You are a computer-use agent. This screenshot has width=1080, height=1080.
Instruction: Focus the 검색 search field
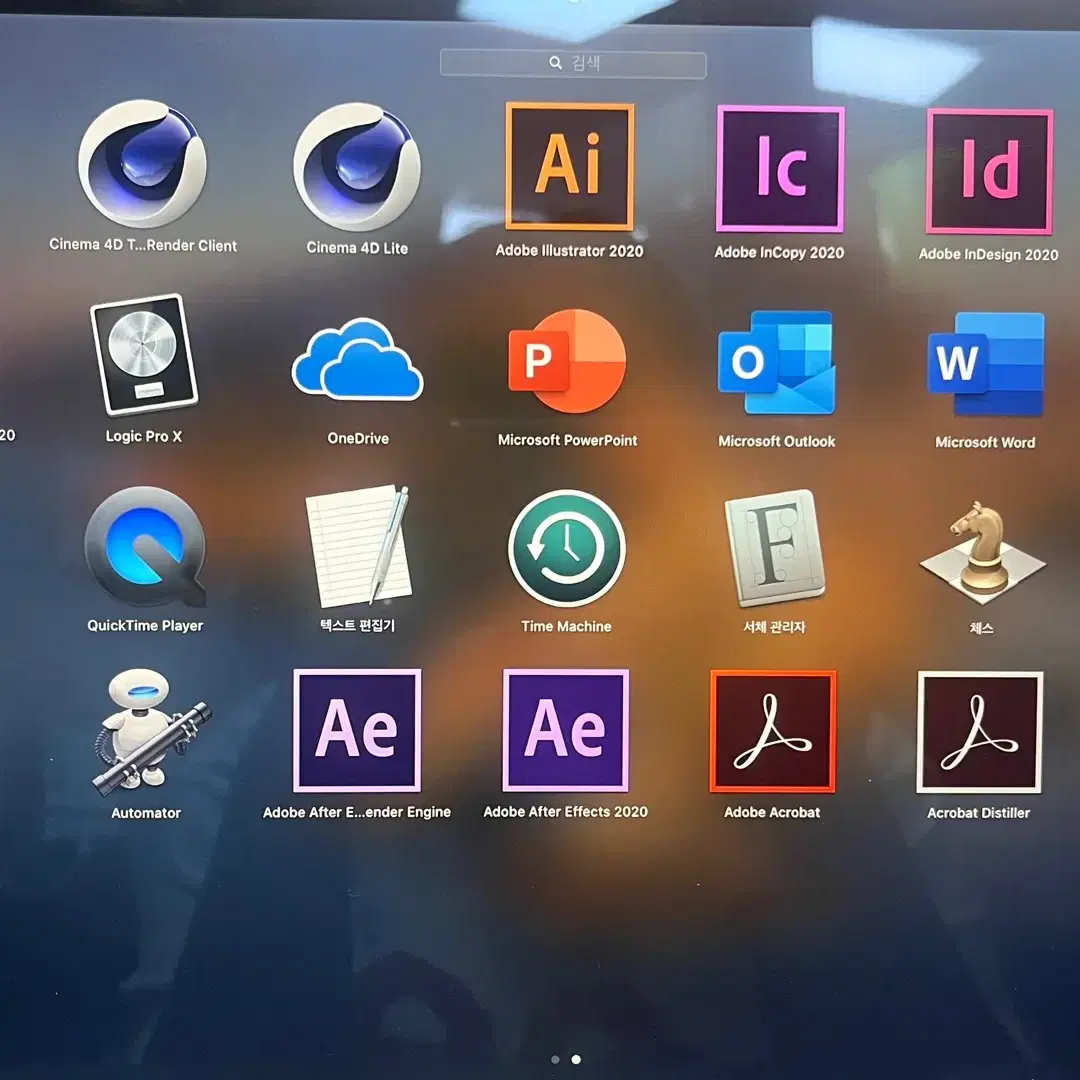(x=573, y=64)
